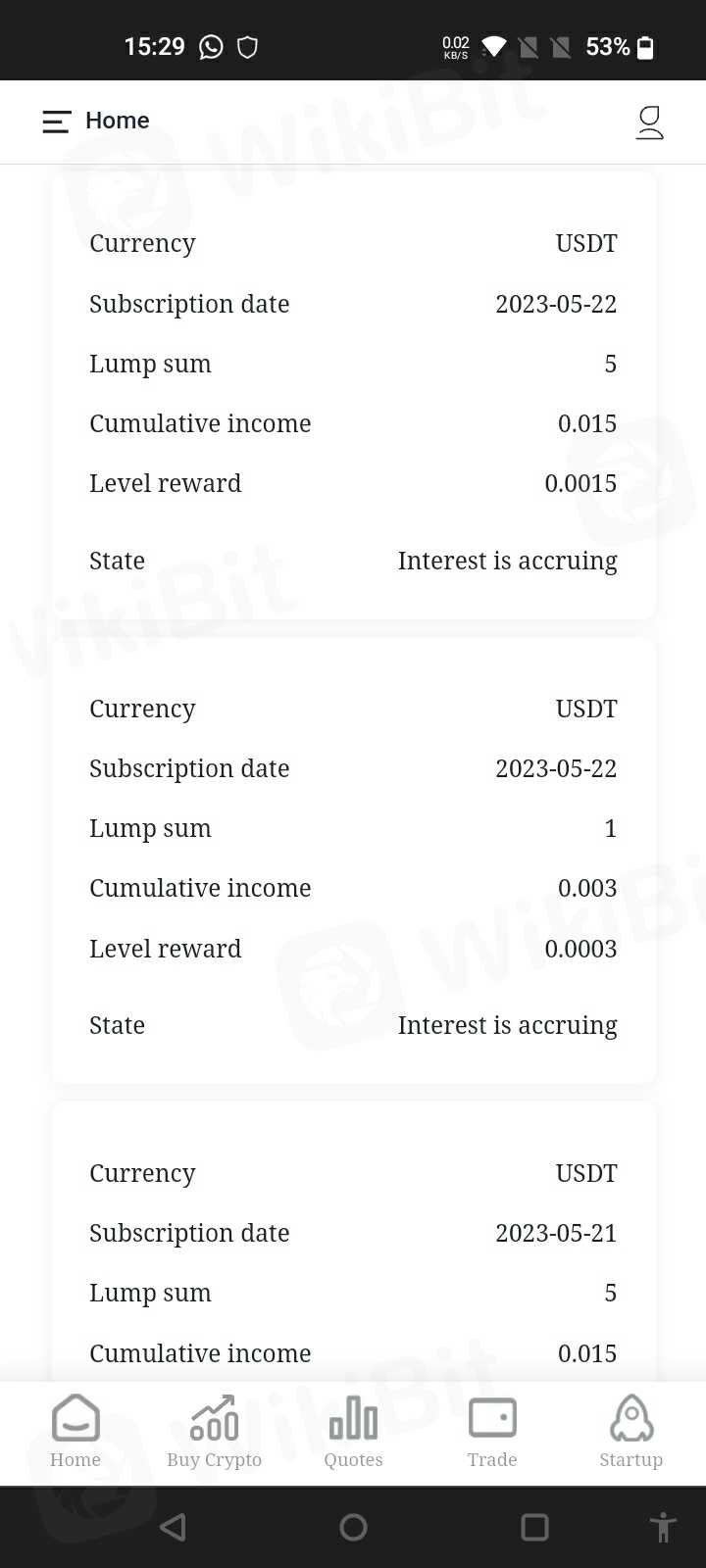Open the Trade wallet icon

492,1418
